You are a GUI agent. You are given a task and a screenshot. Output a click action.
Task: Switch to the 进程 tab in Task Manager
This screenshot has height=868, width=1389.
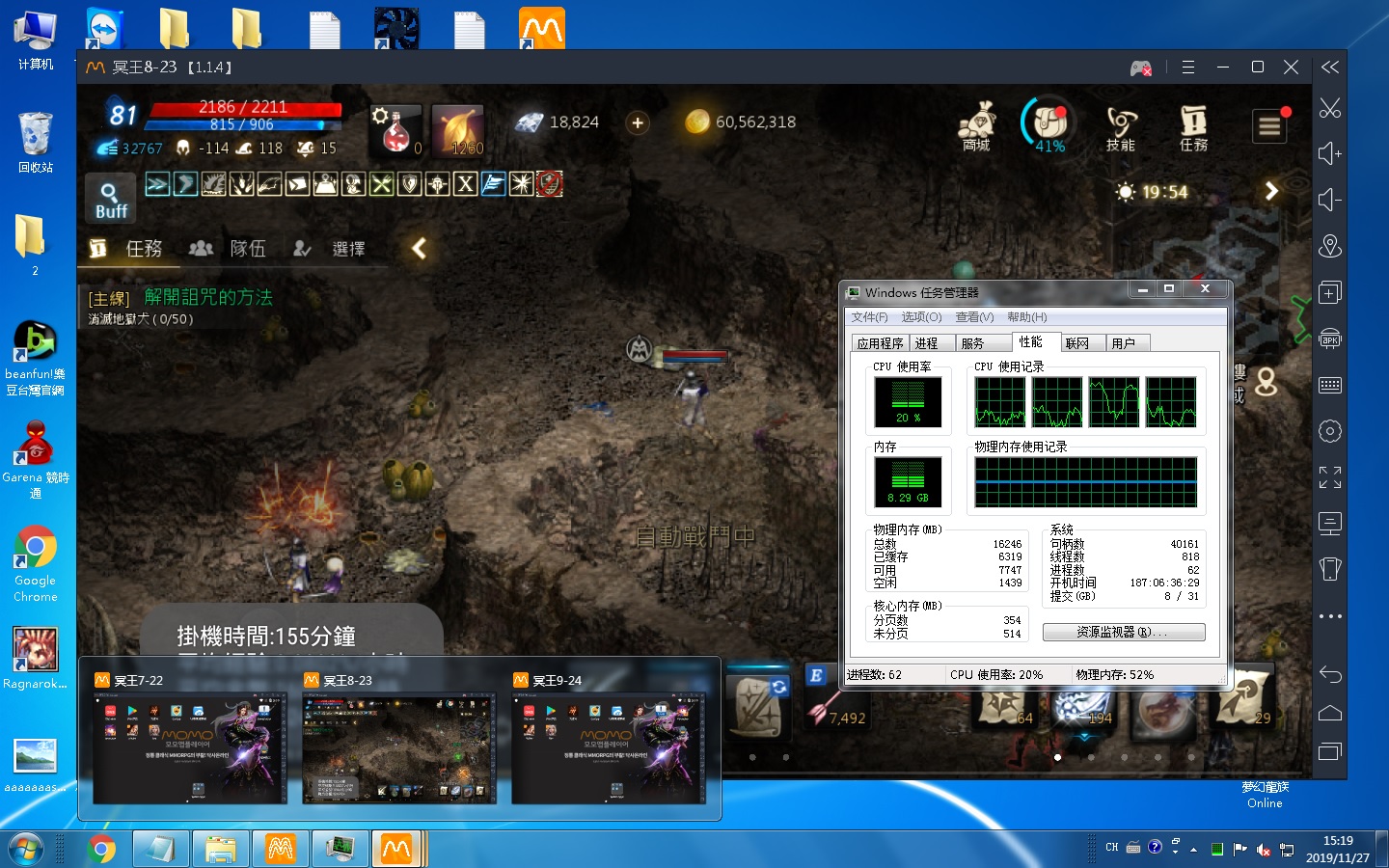927,343
